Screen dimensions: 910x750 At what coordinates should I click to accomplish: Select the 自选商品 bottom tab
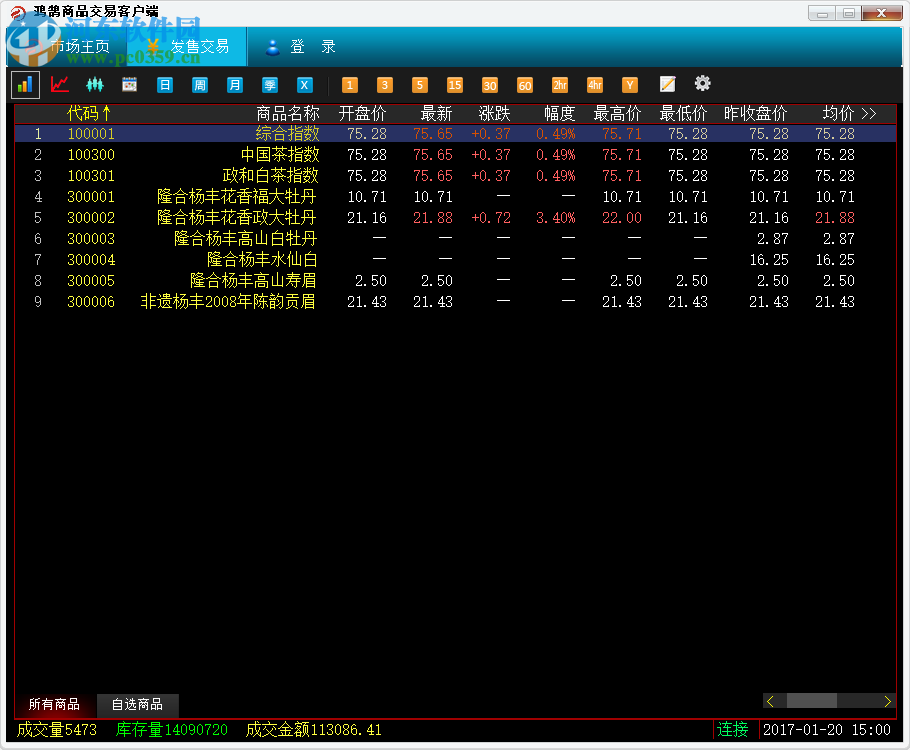click(137, 704)
